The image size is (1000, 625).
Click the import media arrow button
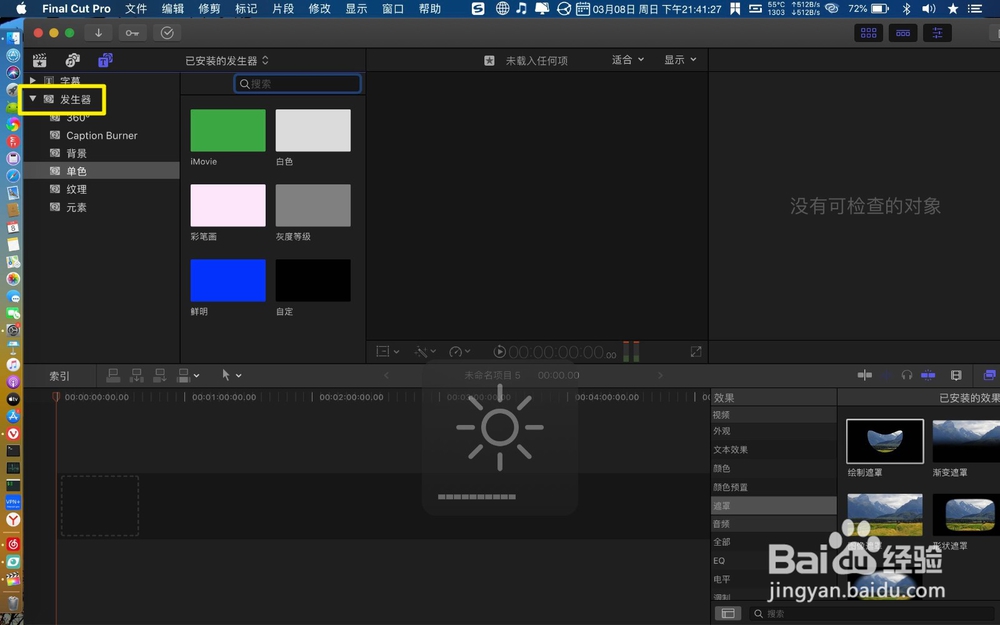pos(98,33)
